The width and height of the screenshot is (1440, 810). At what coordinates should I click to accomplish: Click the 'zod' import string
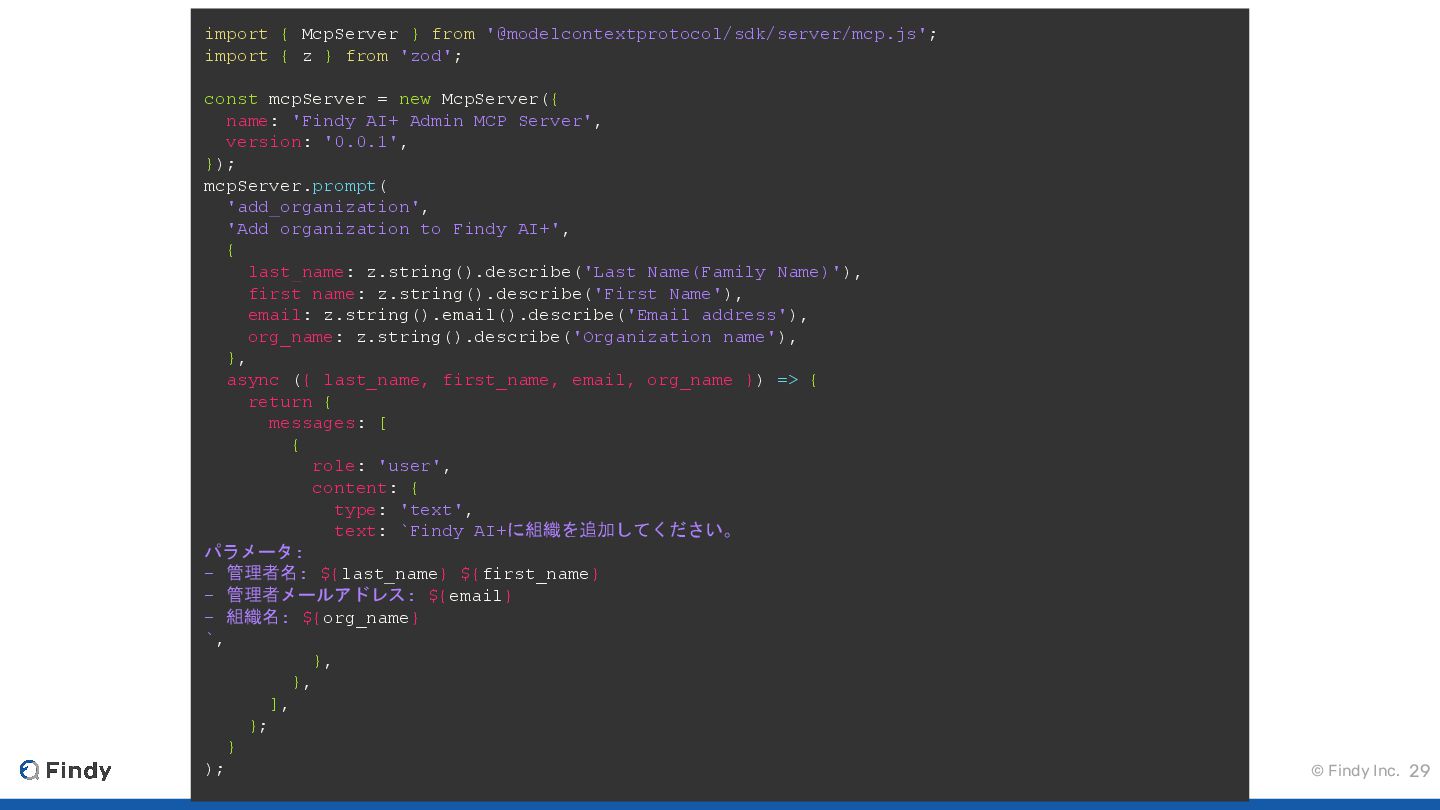click(426, 56)
